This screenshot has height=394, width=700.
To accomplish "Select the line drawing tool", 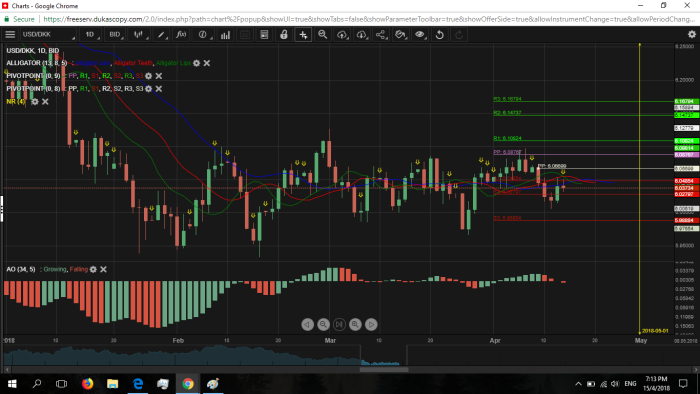I will click(161, 34).
